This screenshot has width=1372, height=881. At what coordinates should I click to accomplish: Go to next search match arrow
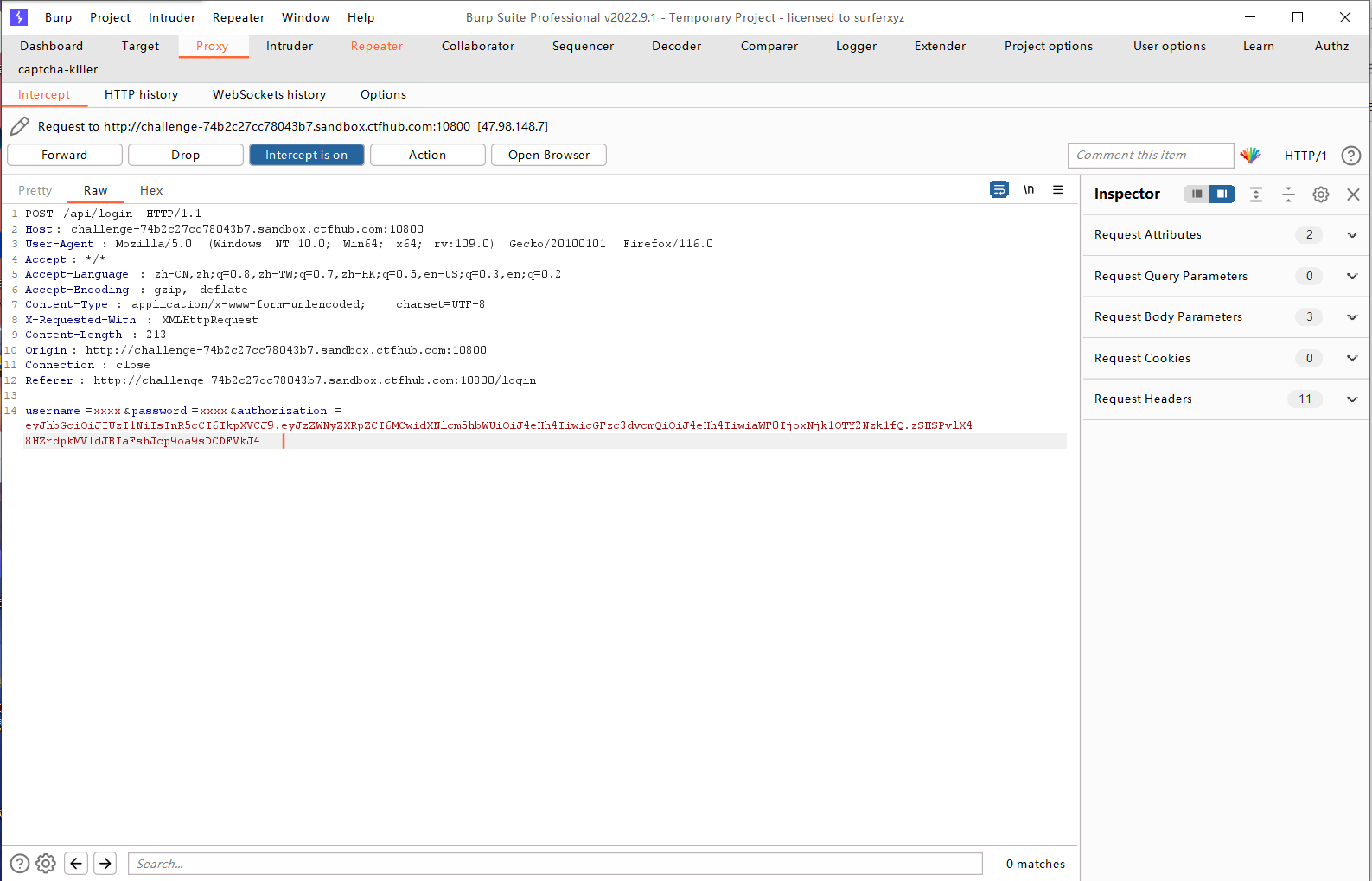tap(105, 863)
